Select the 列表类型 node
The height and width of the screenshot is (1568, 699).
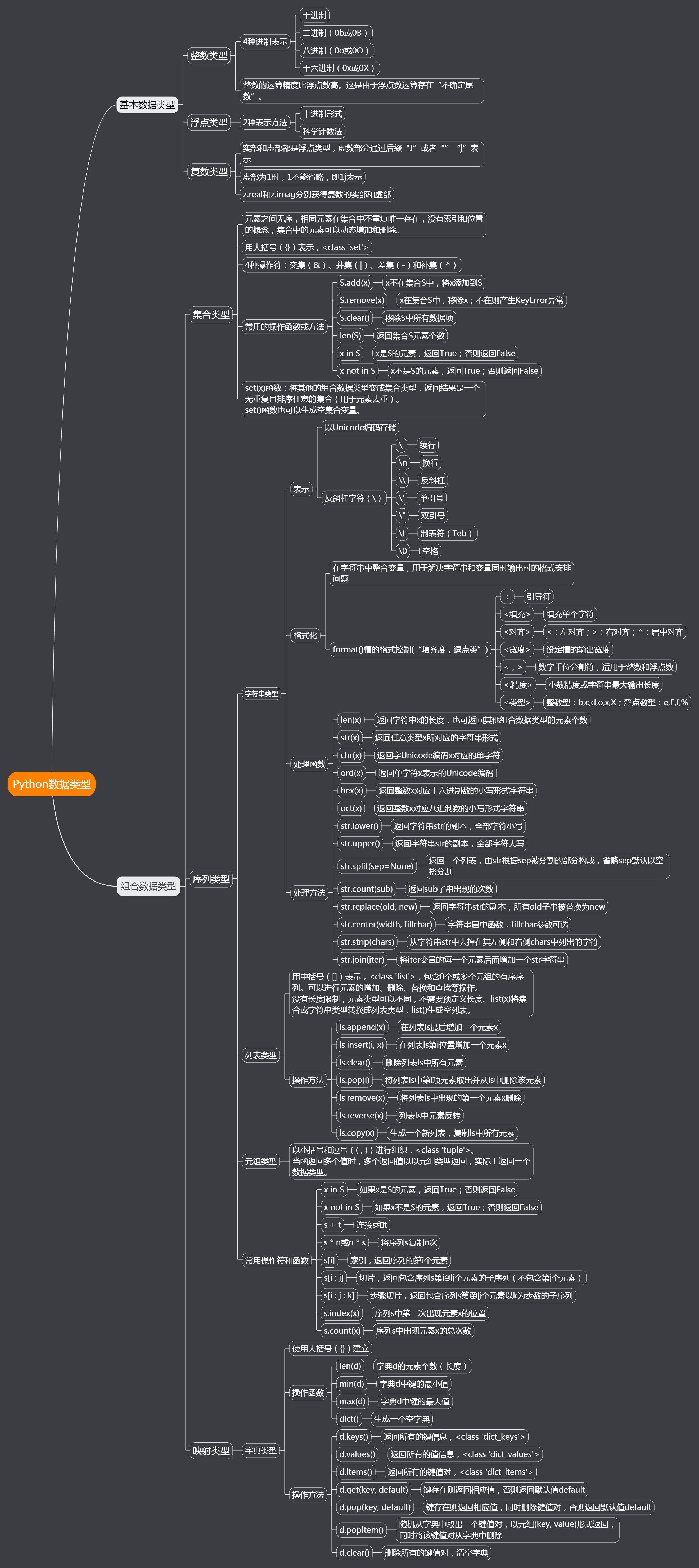261,1055
